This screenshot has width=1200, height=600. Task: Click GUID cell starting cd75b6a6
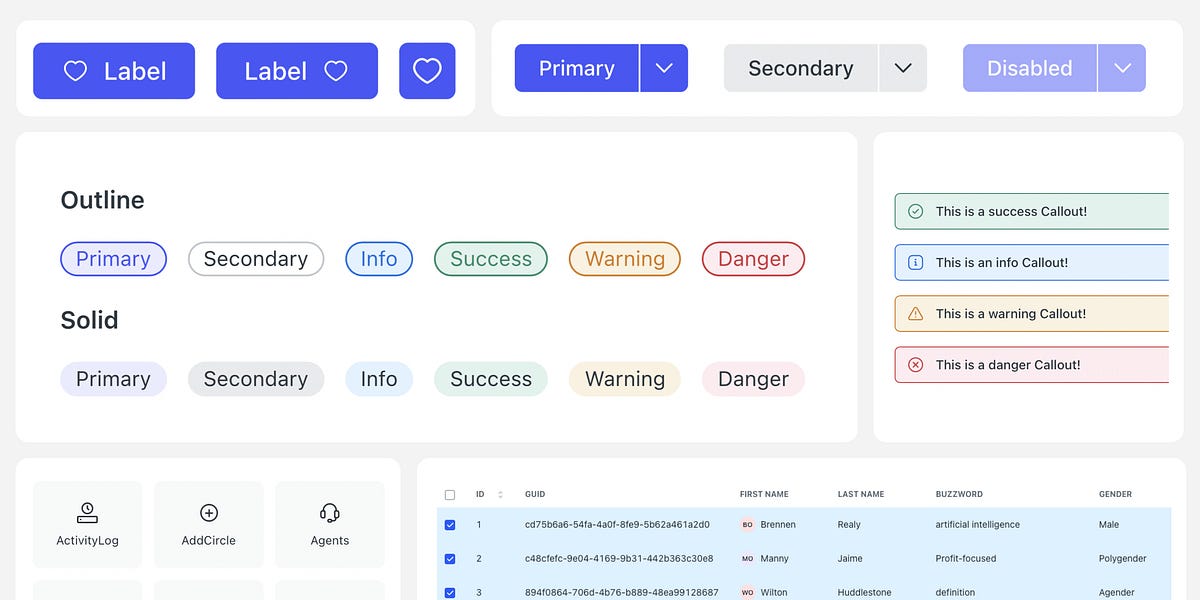point(617,525)
